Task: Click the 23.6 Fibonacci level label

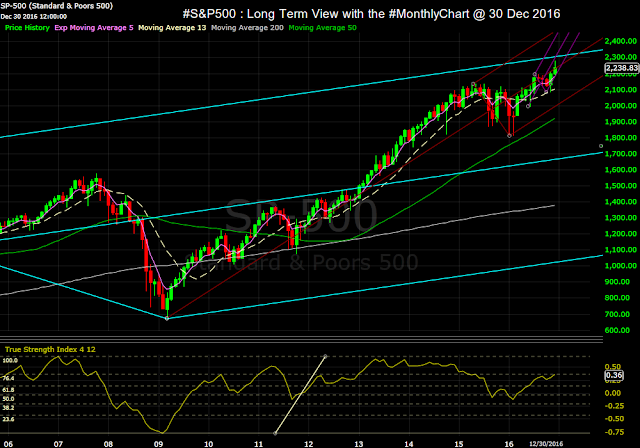Action: point(8,419)
